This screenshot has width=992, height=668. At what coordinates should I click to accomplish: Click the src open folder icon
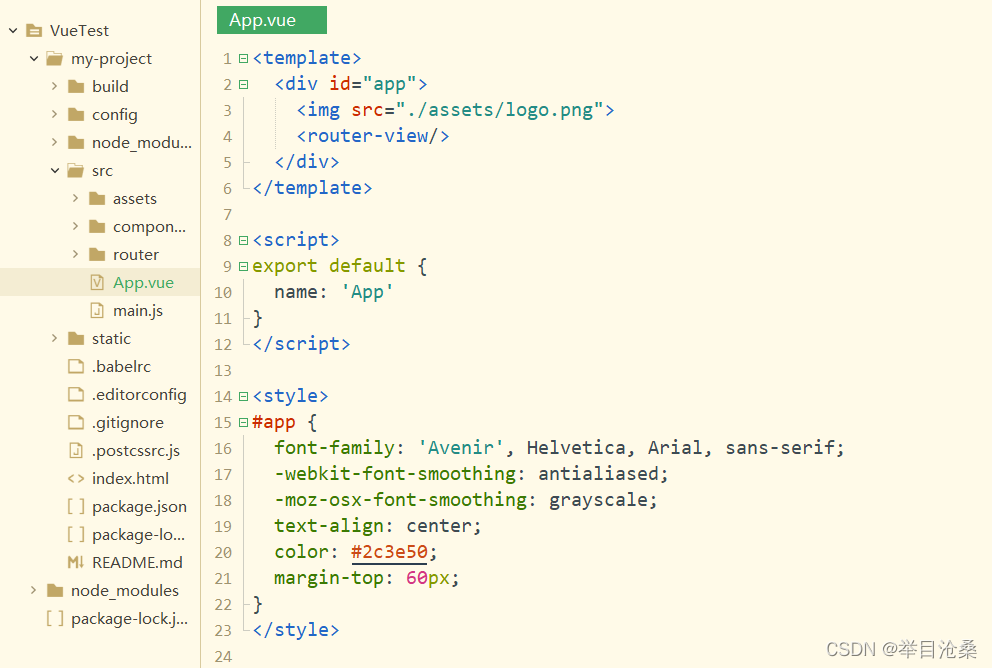tap(76, 171)
